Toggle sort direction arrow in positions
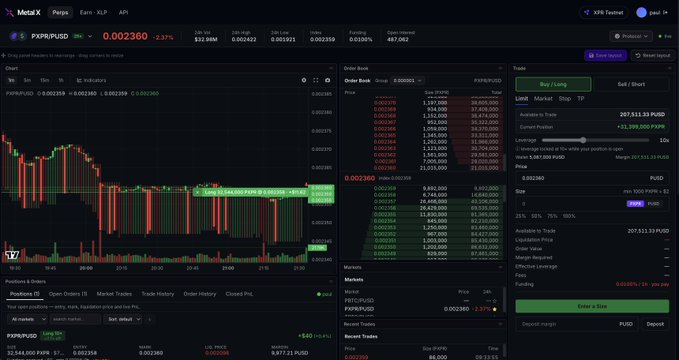 (150, 319)
